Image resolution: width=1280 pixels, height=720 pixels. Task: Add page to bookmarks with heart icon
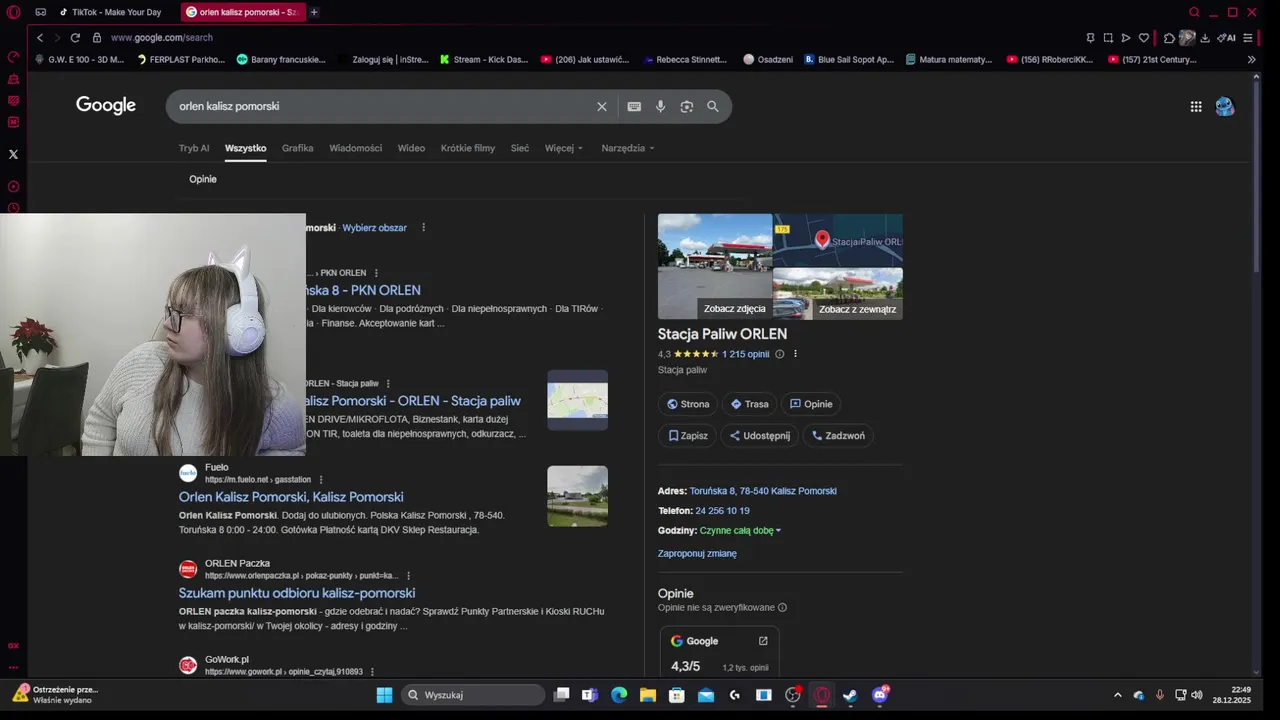coord(1144,37)
